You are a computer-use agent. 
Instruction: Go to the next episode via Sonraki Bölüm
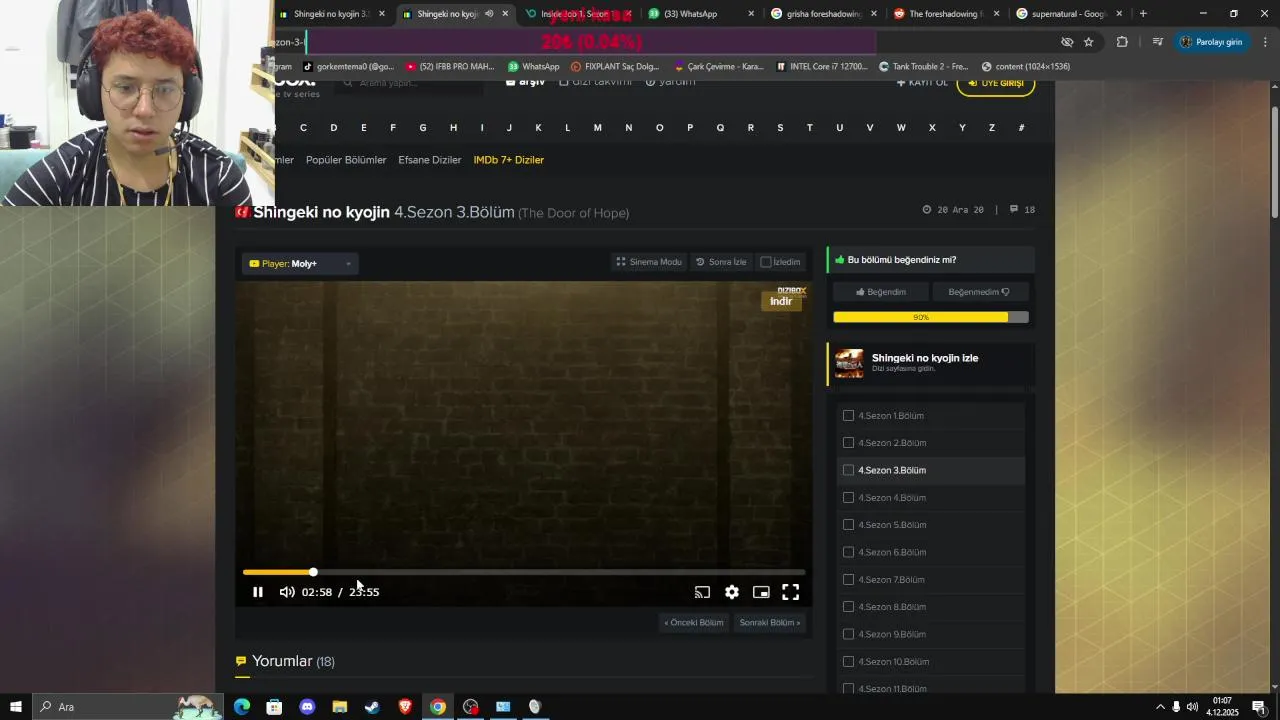769,622
